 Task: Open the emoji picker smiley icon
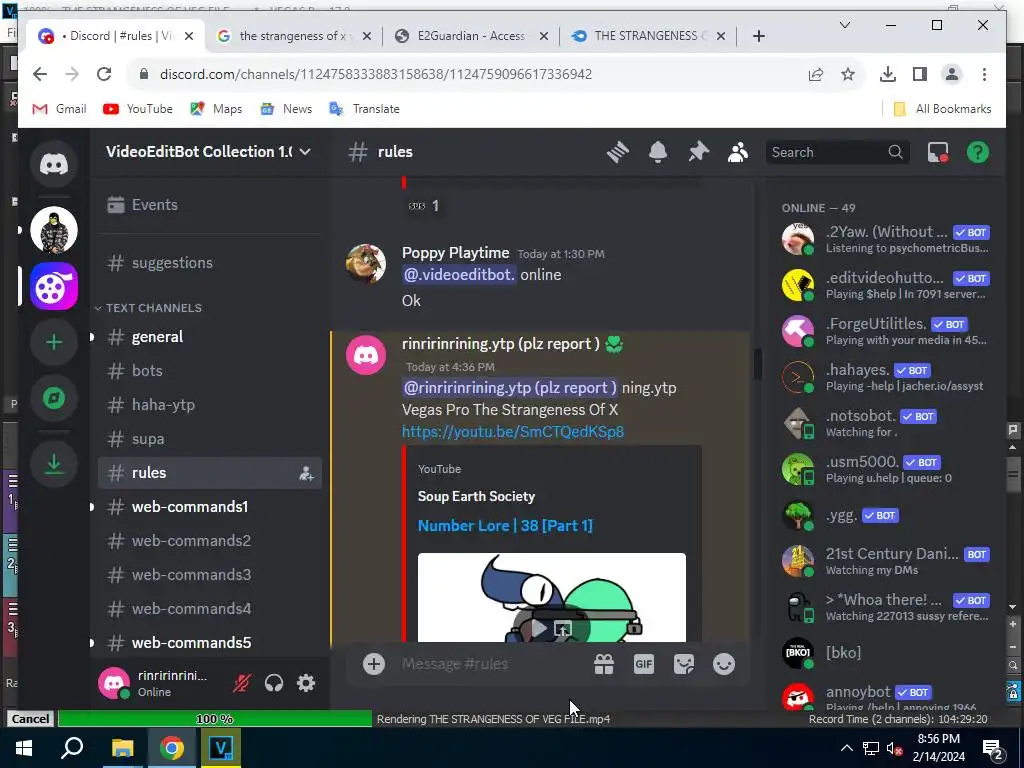(724, 664)
